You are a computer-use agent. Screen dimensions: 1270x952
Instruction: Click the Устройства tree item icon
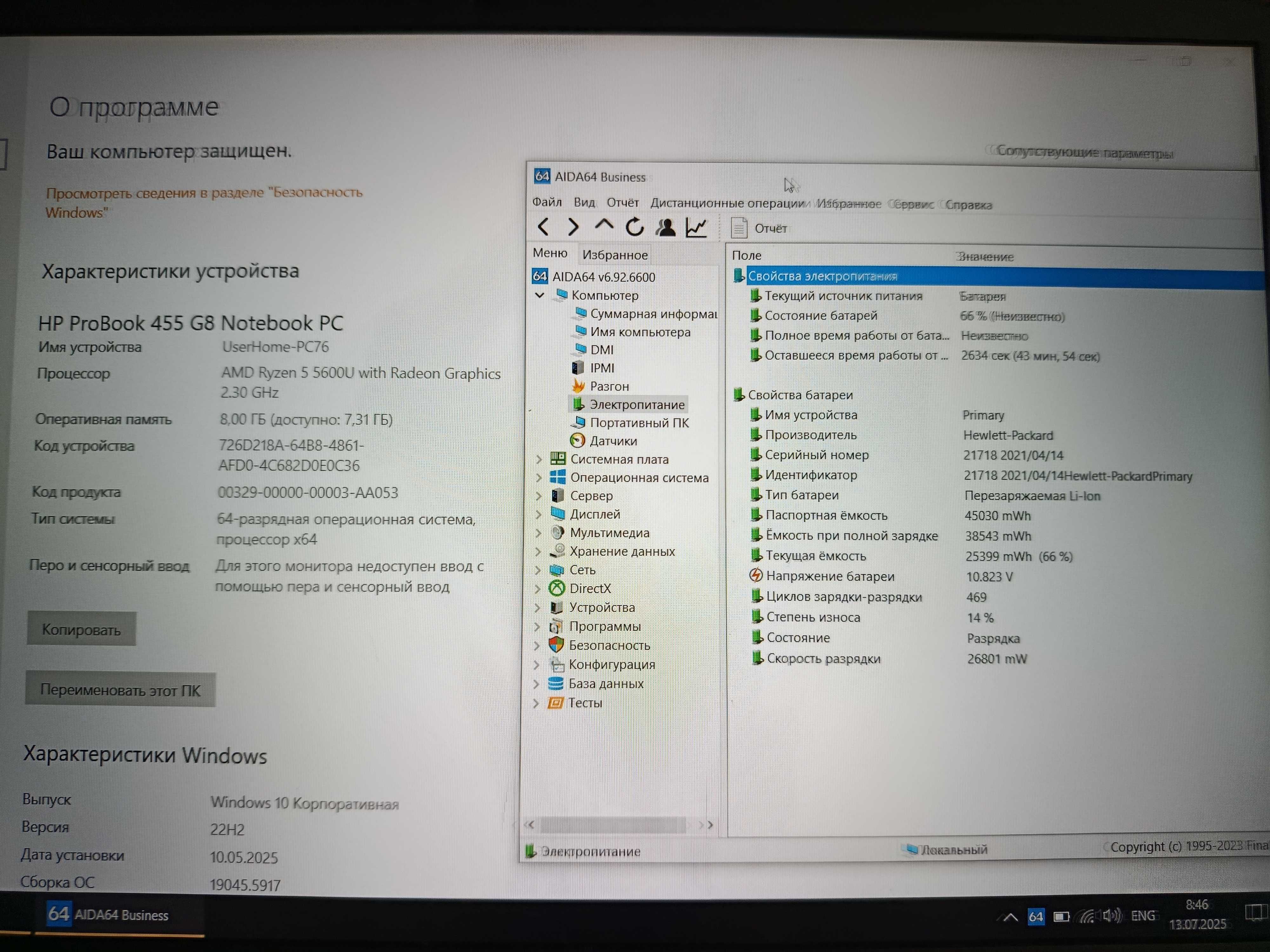556,607
